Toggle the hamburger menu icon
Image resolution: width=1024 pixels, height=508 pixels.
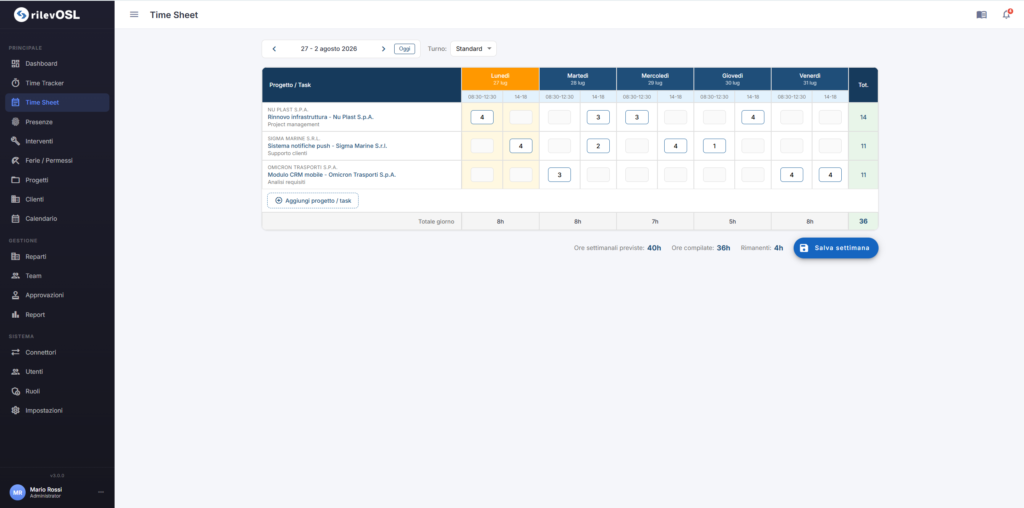134,14
